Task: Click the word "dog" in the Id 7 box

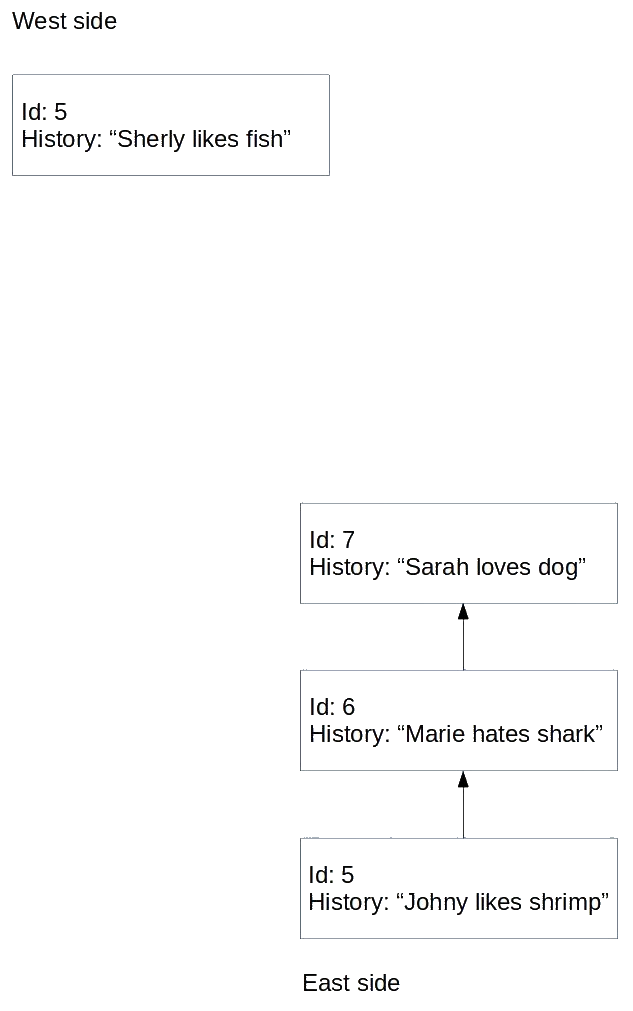Action: pyautogui.click(x=562, y=568)
